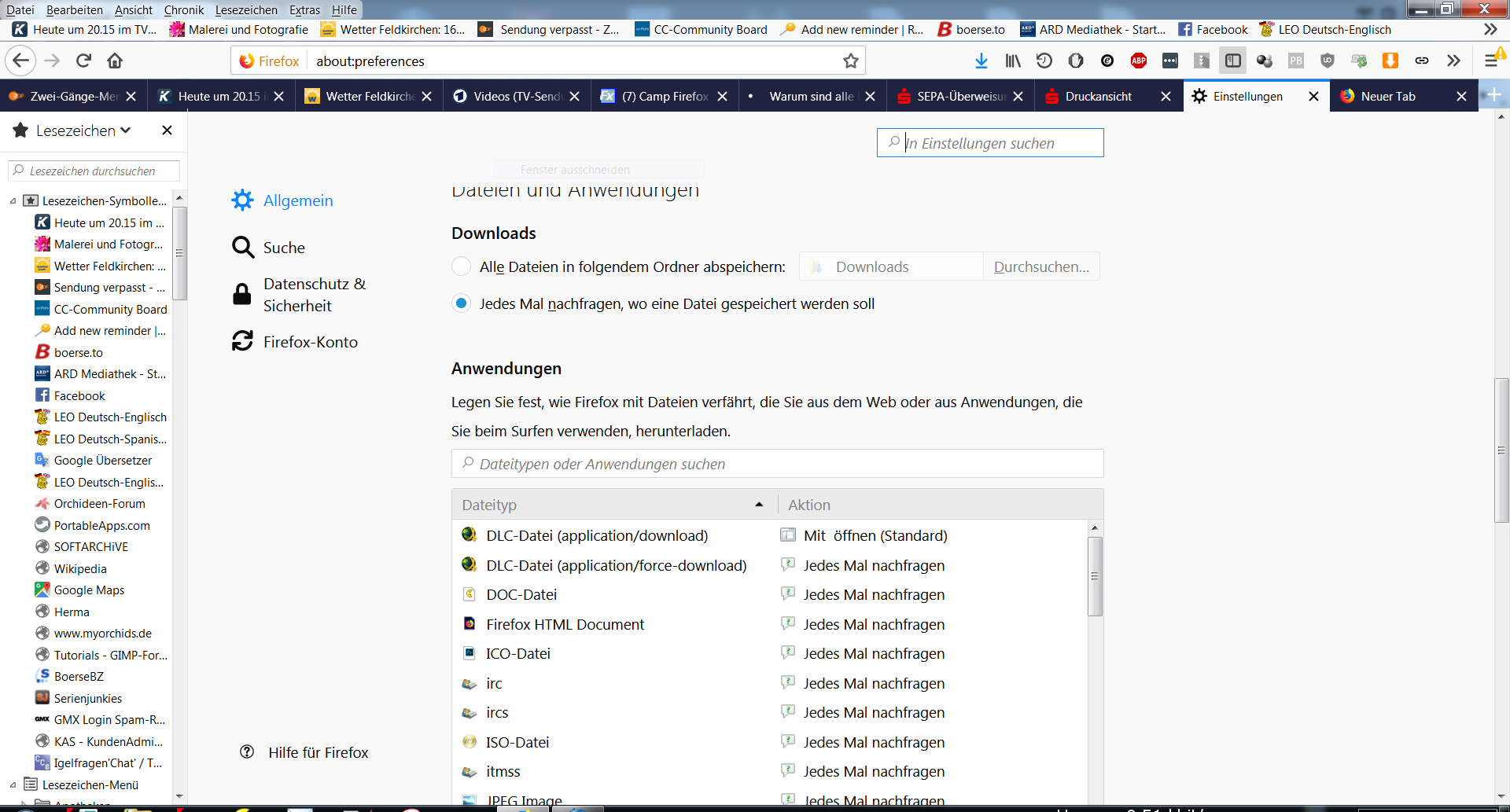Reload the current page
Screen dimensions: 1510x812
[83, 61]
